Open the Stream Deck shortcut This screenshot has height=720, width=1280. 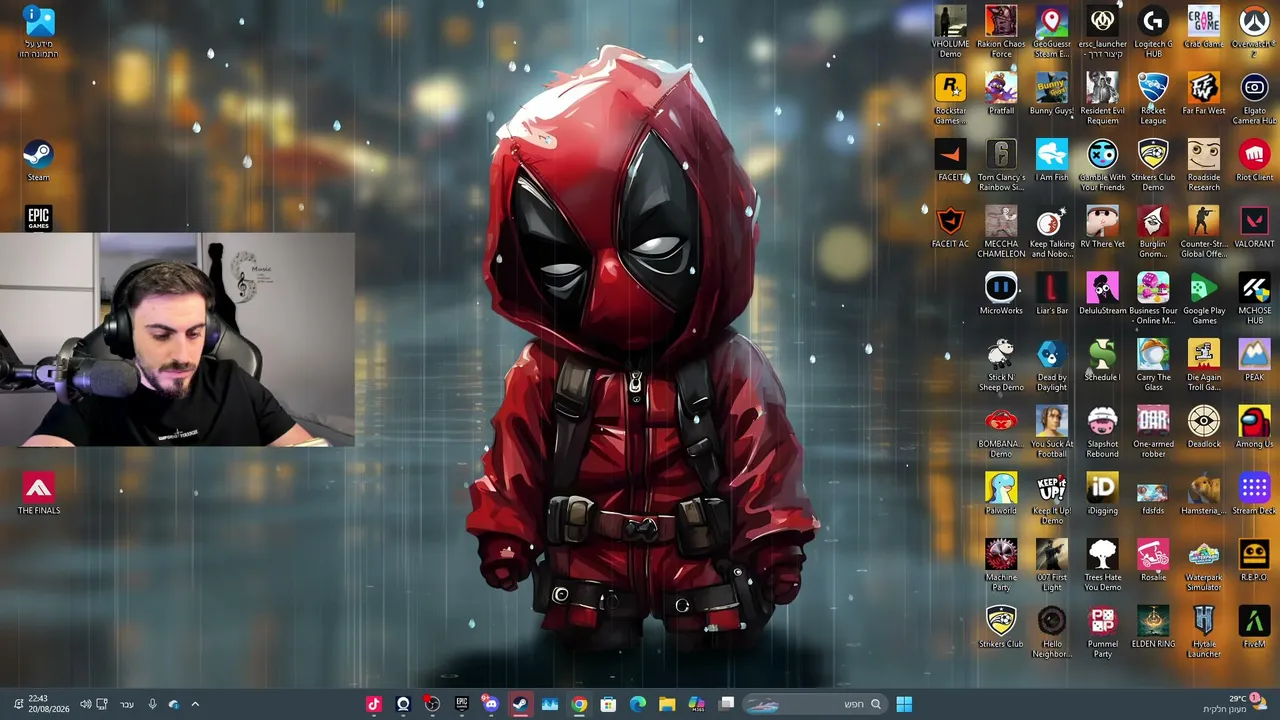pyautogui.click(x=1254, y=494)
